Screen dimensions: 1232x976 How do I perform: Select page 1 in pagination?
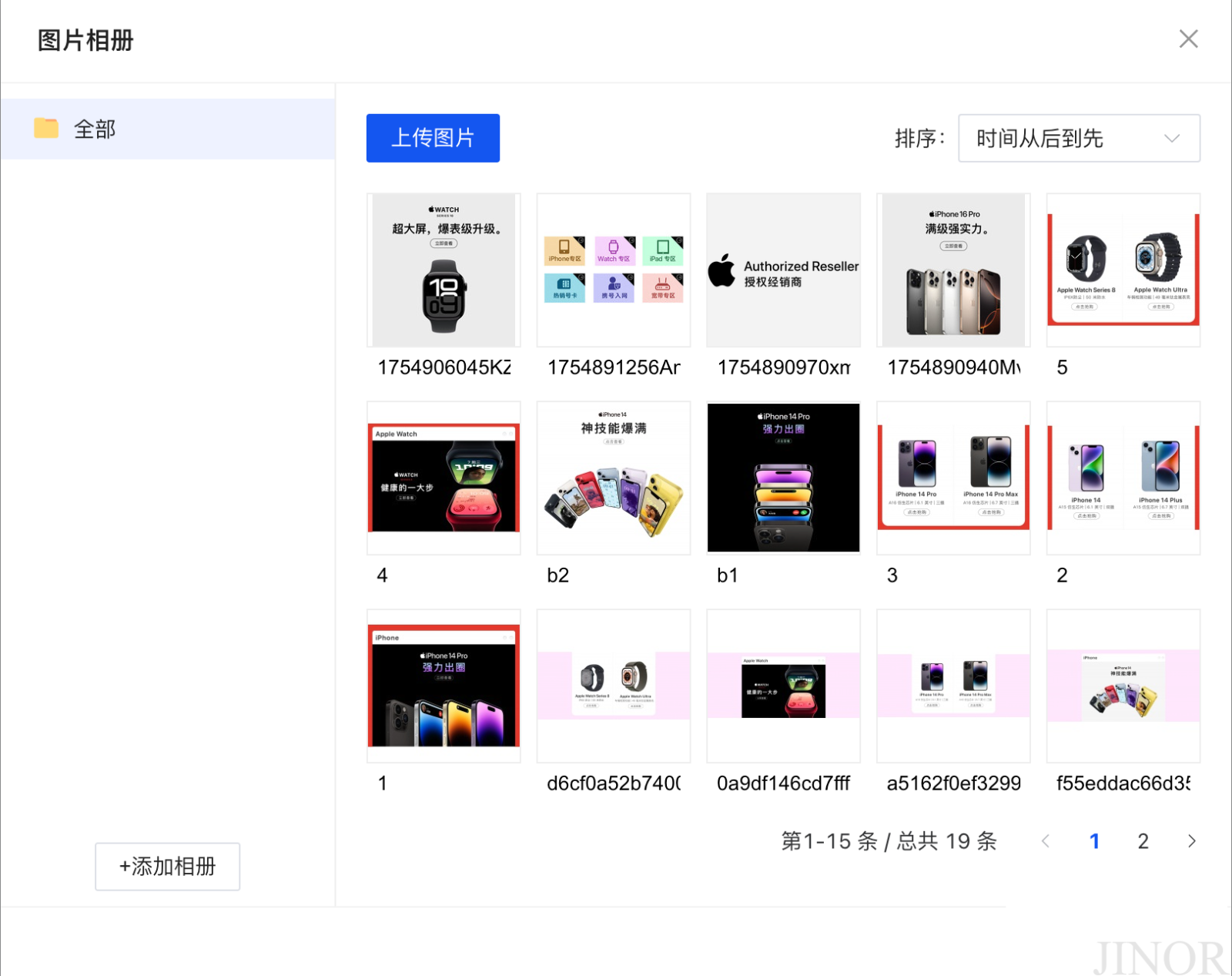click(x=1094, y=841)
